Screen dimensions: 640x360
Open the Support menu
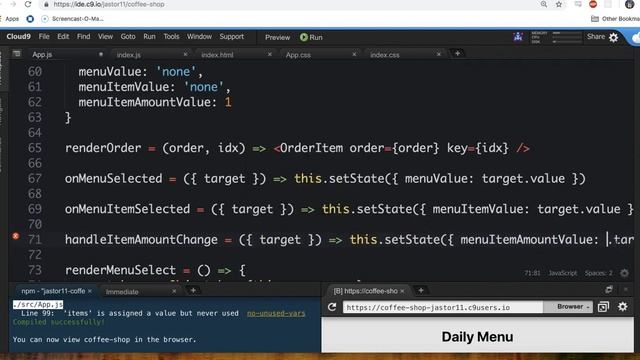click(x=231, y=37)
